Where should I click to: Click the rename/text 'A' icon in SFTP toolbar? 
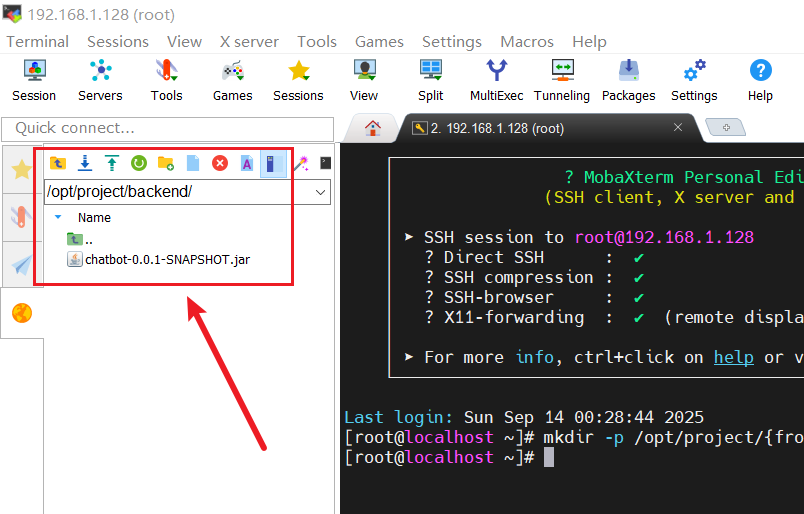point(247,163)
